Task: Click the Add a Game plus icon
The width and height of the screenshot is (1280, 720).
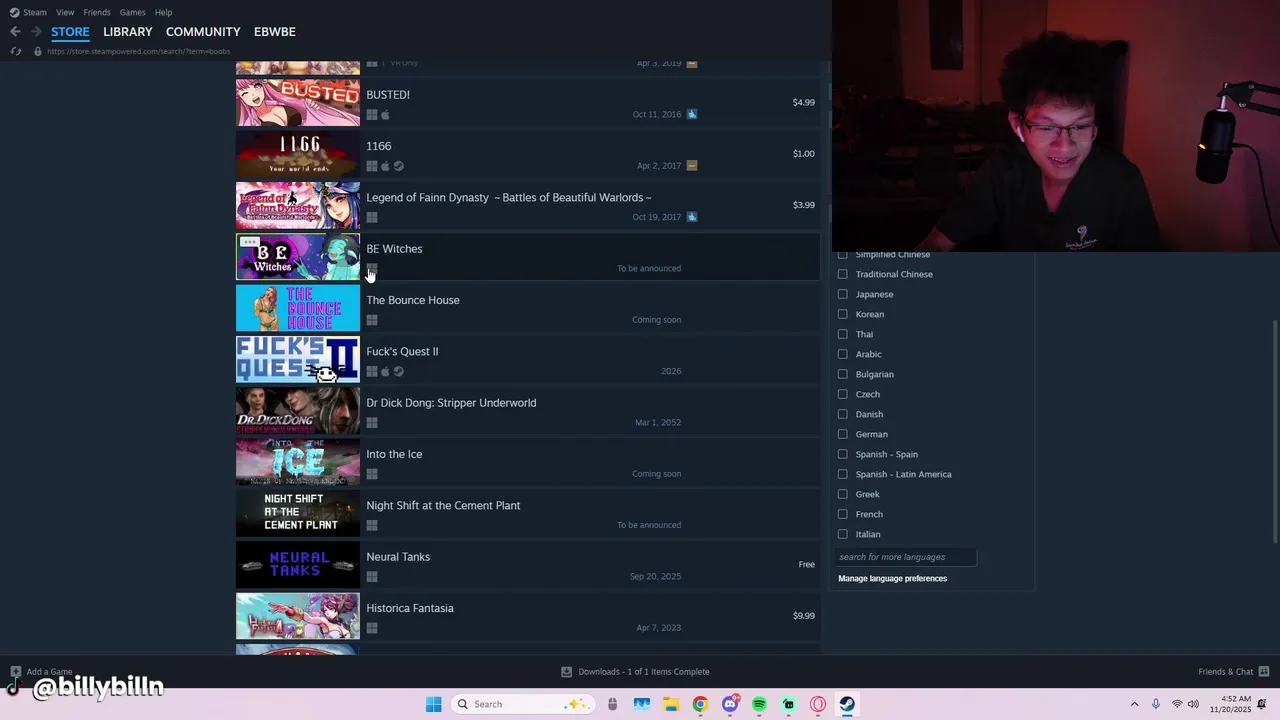Action: (15, 672)
